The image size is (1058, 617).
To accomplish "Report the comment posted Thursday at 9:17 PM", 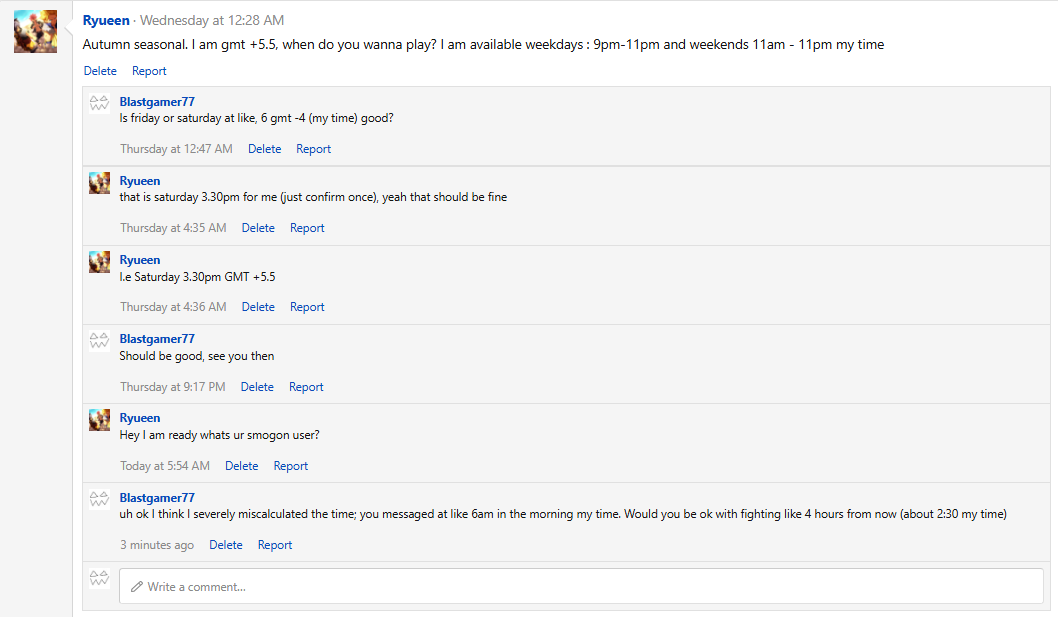I will [306, 387].
